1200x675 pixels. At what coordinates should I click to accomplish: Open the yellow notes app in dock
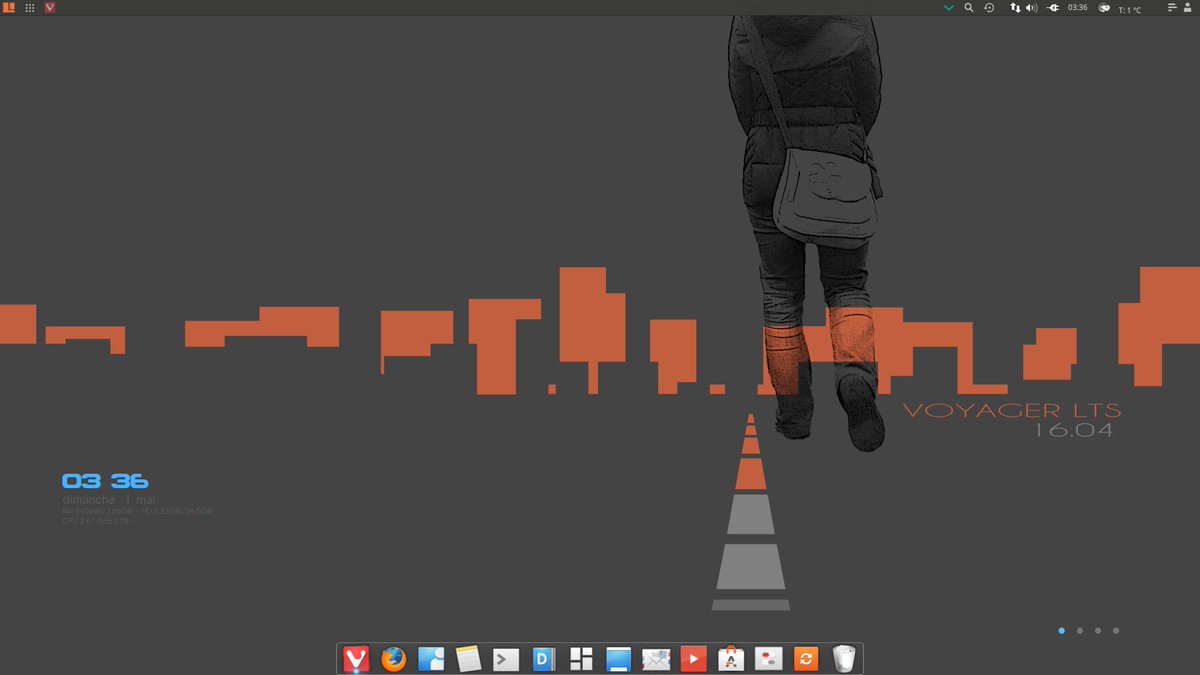click(468, 658)
